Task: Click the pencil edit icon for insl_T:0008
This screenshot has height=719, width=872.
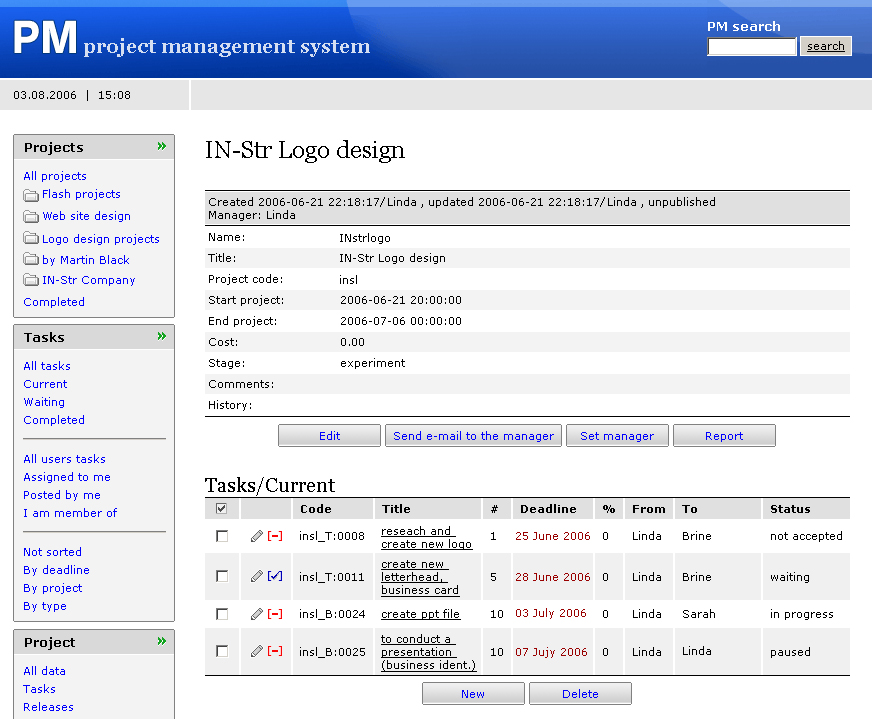Action: click(256, 536)
